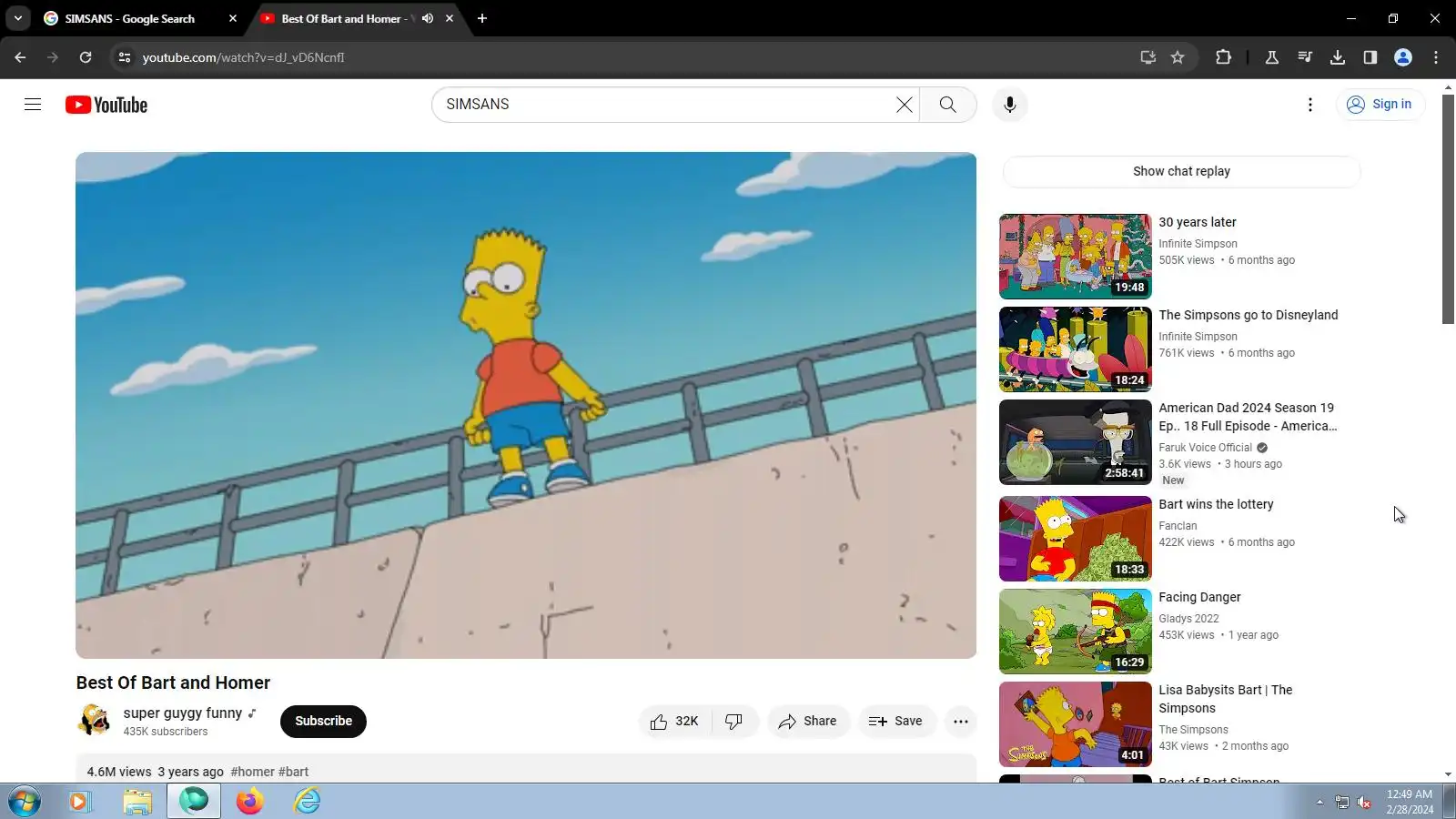1456x819 pixels.
Task: Dislike the video with thumbs down
Action: [734, 722]
